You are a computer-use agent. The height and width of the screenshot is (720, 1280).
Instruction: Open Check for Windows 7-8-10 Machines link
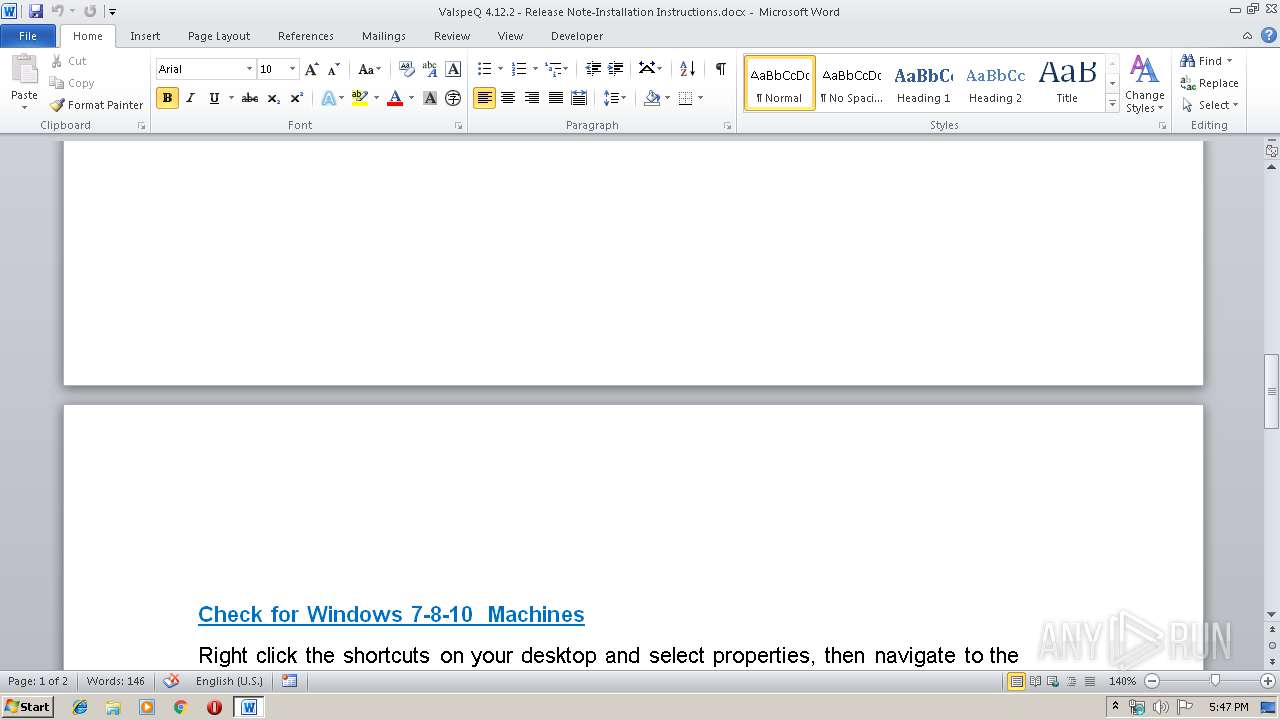click(x=391, y=614)
